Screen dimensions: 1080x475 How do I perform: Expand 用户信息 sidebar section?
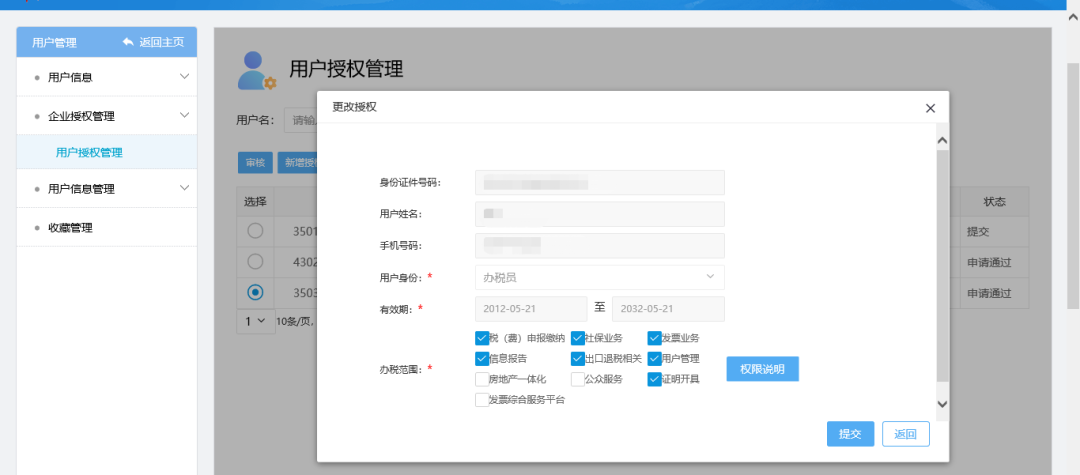(107, 77)
